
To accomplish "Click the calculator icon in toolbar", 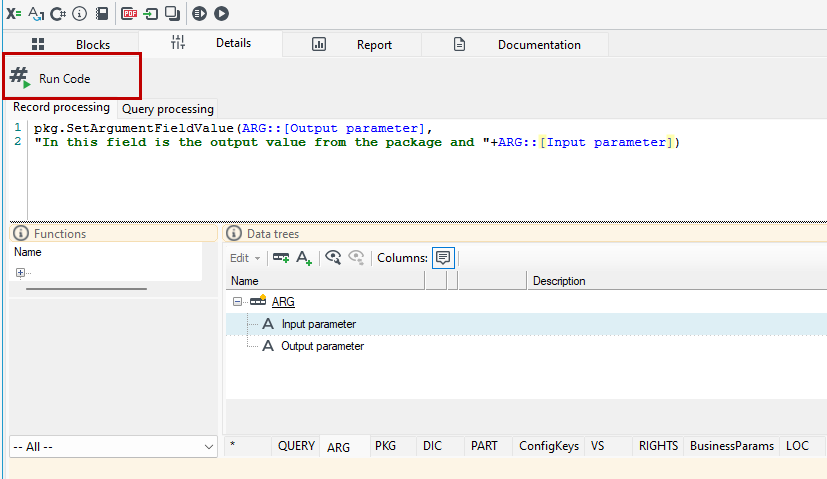I will click(102, 13).
